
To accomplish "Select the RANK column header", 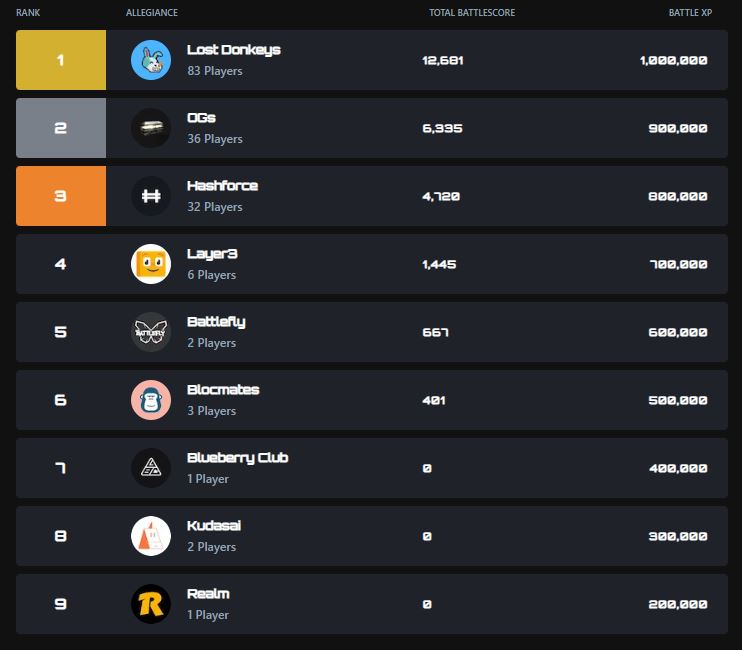I will click(x=28, y=13).
